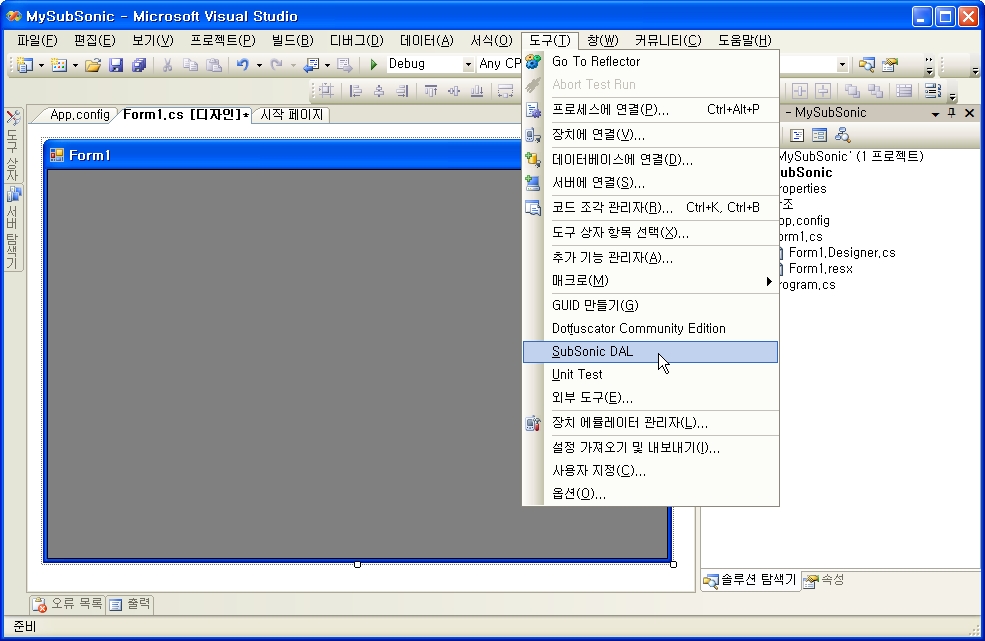Select 데이터베이스에 연결(D)... menu item
Screen dimensions: 985x641
coord(650,160)
